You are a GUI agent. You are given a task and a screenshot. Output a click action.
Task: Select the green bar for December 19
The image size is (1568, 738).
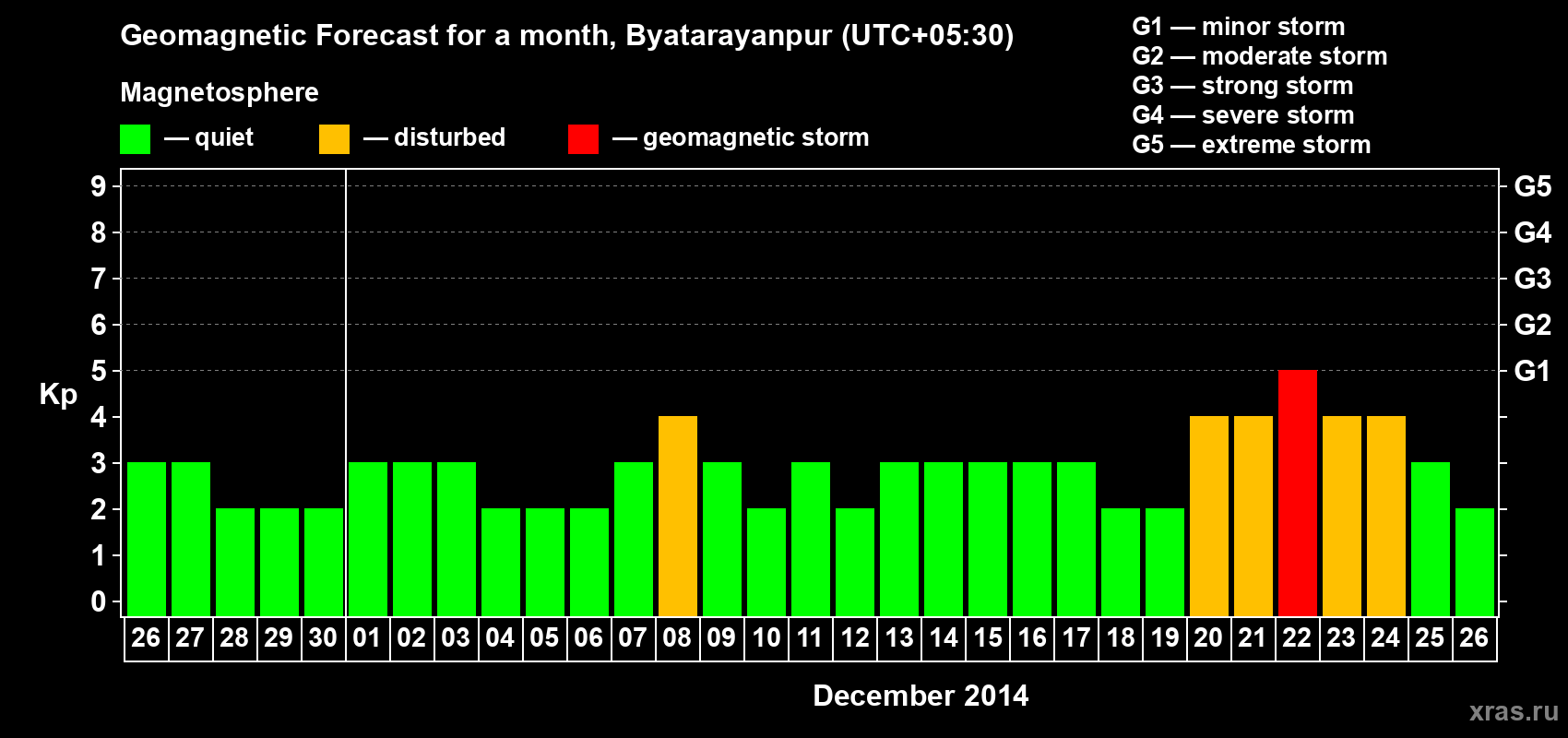(1165, 562)
